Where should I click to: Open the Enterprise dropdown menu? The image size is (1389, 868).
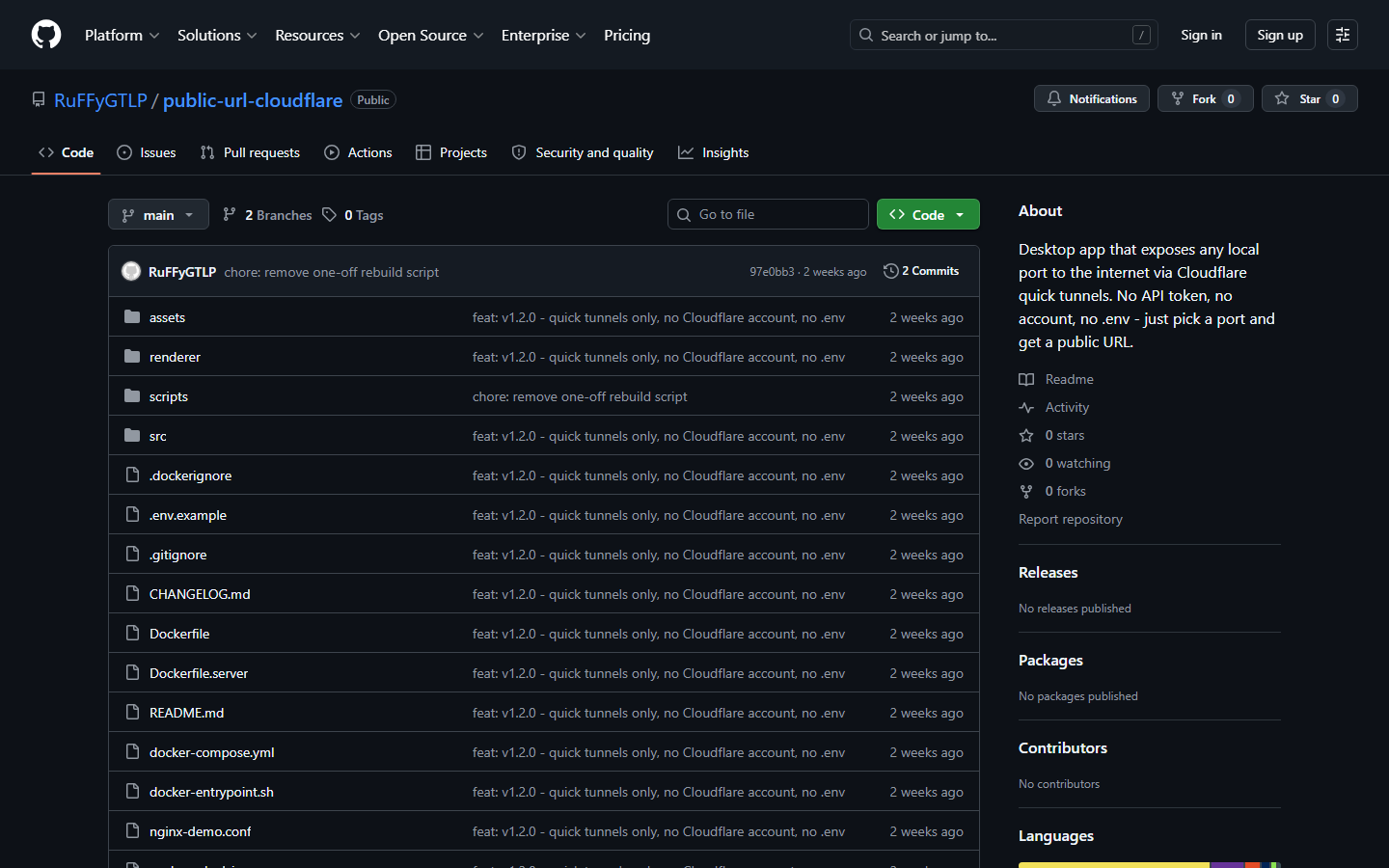543,35
